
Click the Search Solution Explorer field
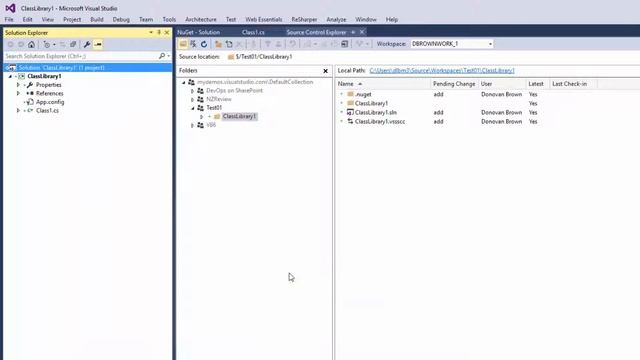pos(81,56)
